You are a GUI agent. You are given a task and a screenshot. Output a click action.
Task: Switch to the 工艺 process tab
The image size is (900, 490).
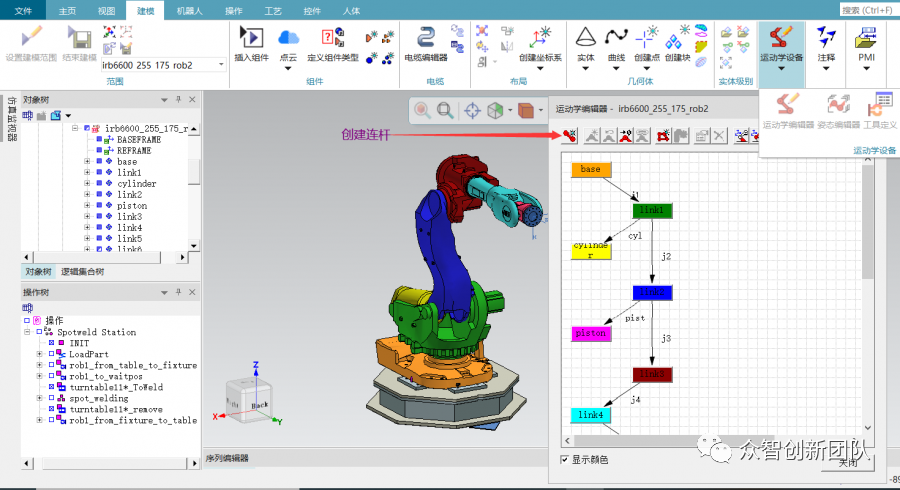coord(273,10)
